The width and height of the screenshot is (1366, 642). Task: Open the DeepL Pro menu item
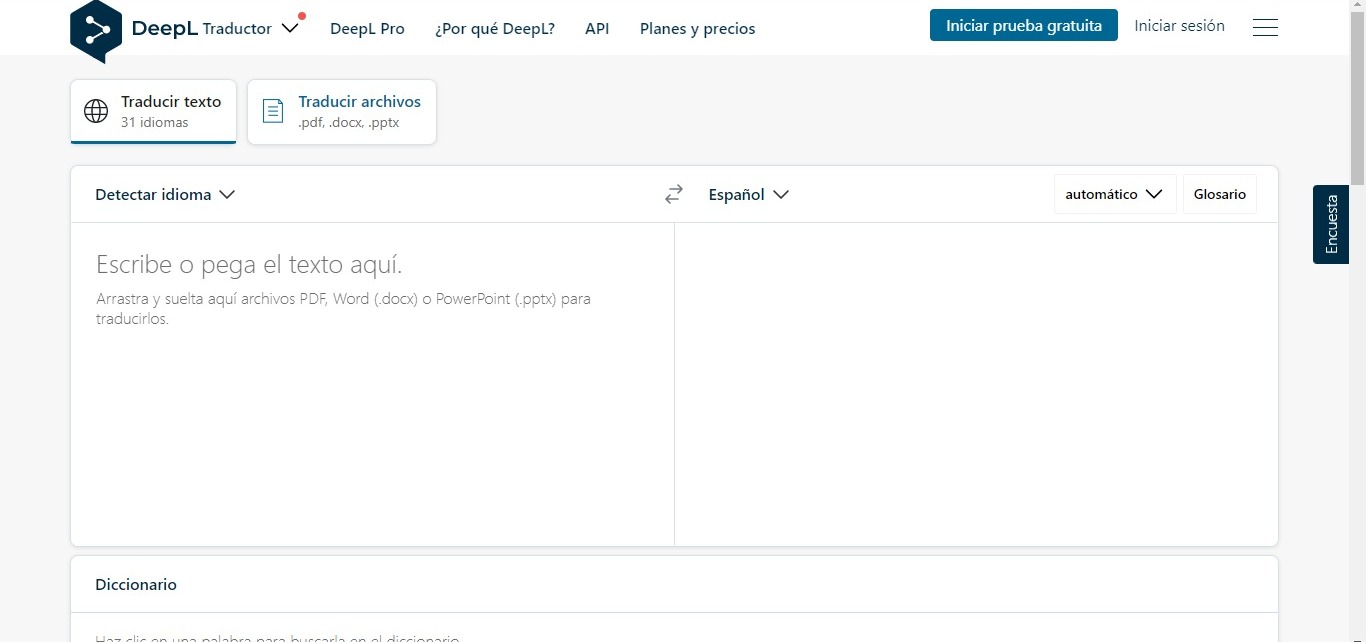(x=367, y=29)
